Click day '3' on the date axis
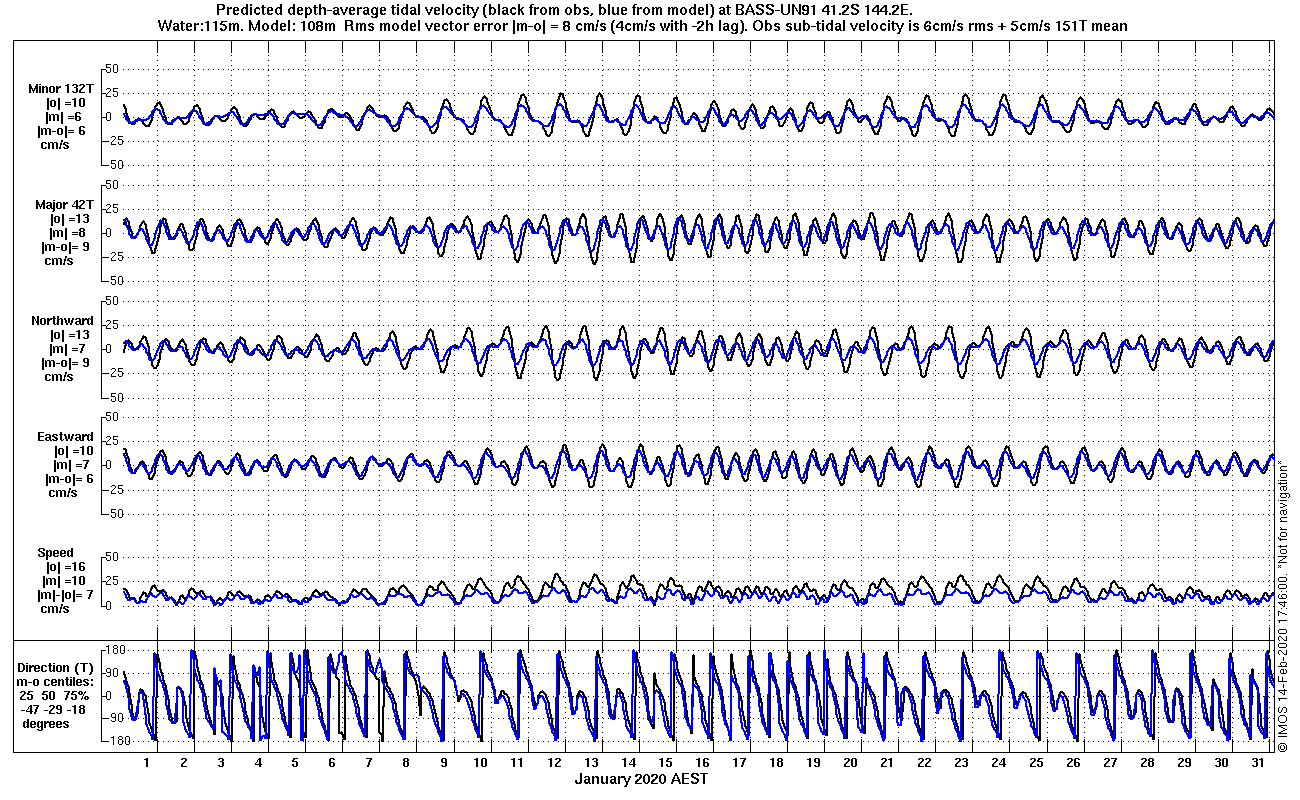Viewport: 1300px width, 800px height. tap(221, 762)
